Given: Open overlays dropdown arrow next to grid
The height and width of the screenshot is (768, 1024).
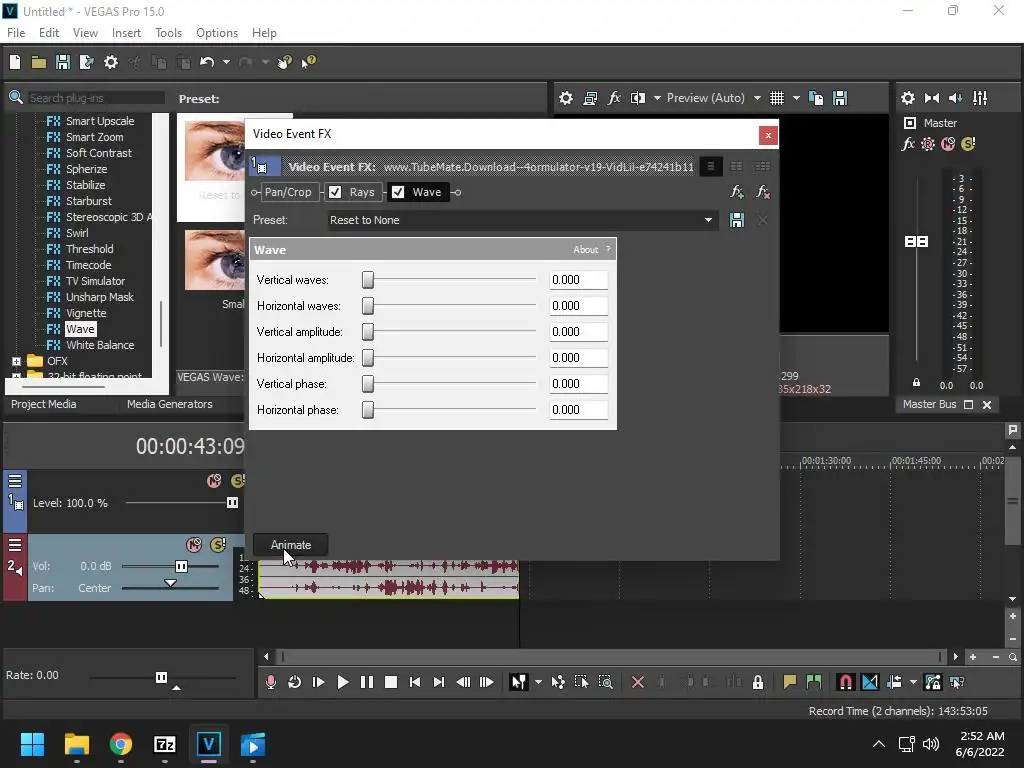Looking at the screenshot, I should tap(796, 98).
